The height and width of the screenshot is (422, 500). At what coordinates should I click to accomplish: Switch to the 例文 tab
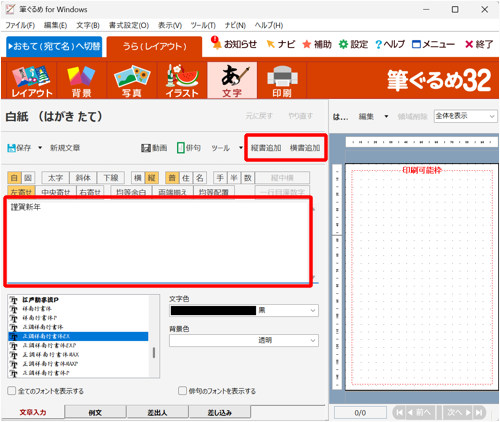click(x=95, y=413)
